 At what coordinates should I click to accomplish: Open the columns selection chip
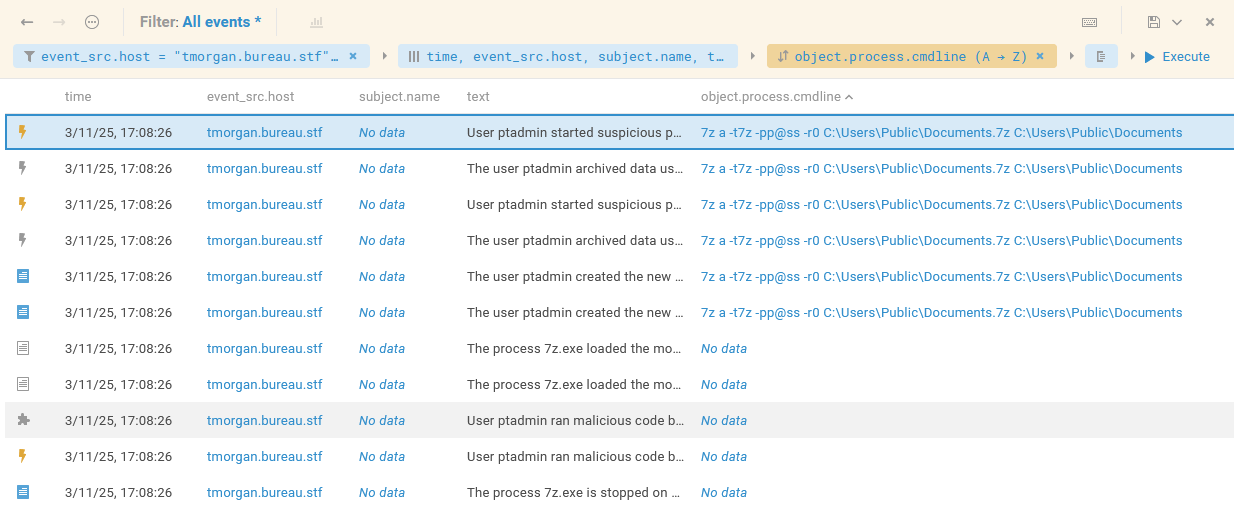pyautogui.click(x=567, y=56)
